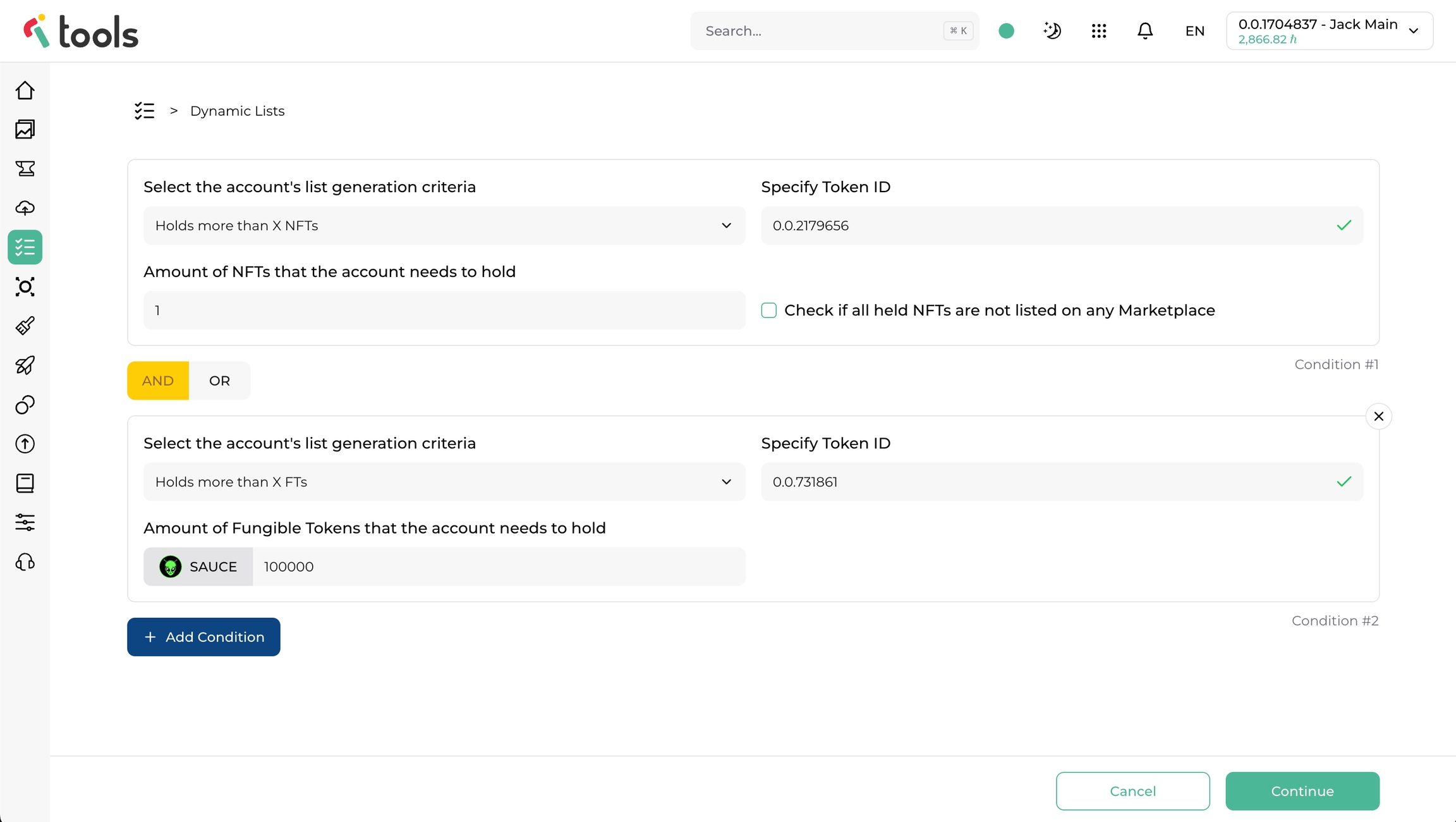Click the home icon in sidebar
Screen dimensions: 1456x822
[25, 90]
